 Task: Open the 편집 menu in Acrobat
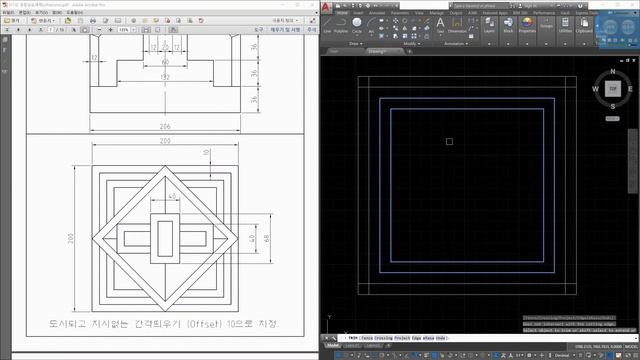24,13
